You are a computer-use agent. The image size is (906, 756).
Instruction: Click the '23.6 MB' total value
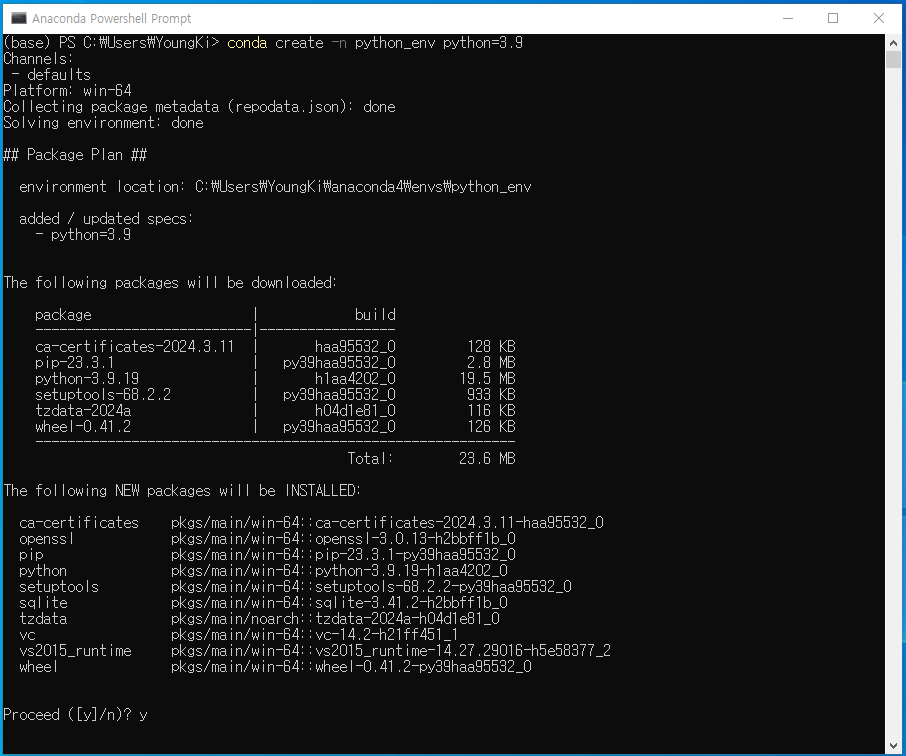click(487, 459)
